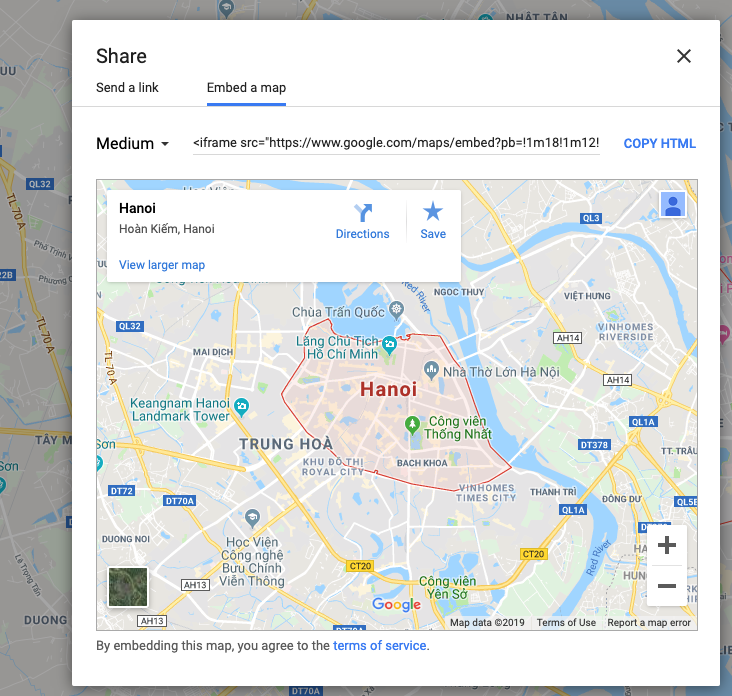732x696 pixels.
Task: Click the Lăng Chủ Tịch Hồ Chí Minh camera marker
Action: (x=389, y=345)
